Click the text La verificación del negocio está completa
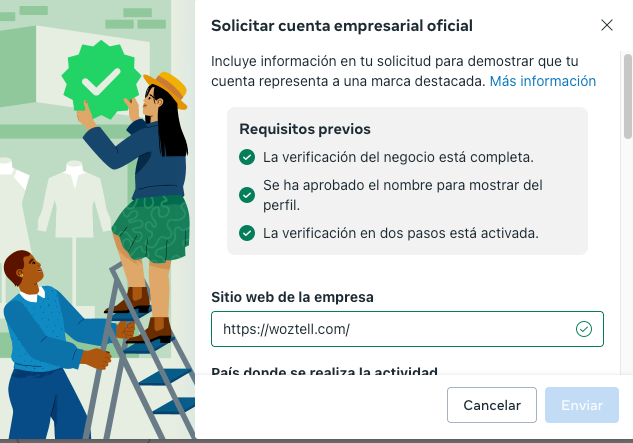 398,157
